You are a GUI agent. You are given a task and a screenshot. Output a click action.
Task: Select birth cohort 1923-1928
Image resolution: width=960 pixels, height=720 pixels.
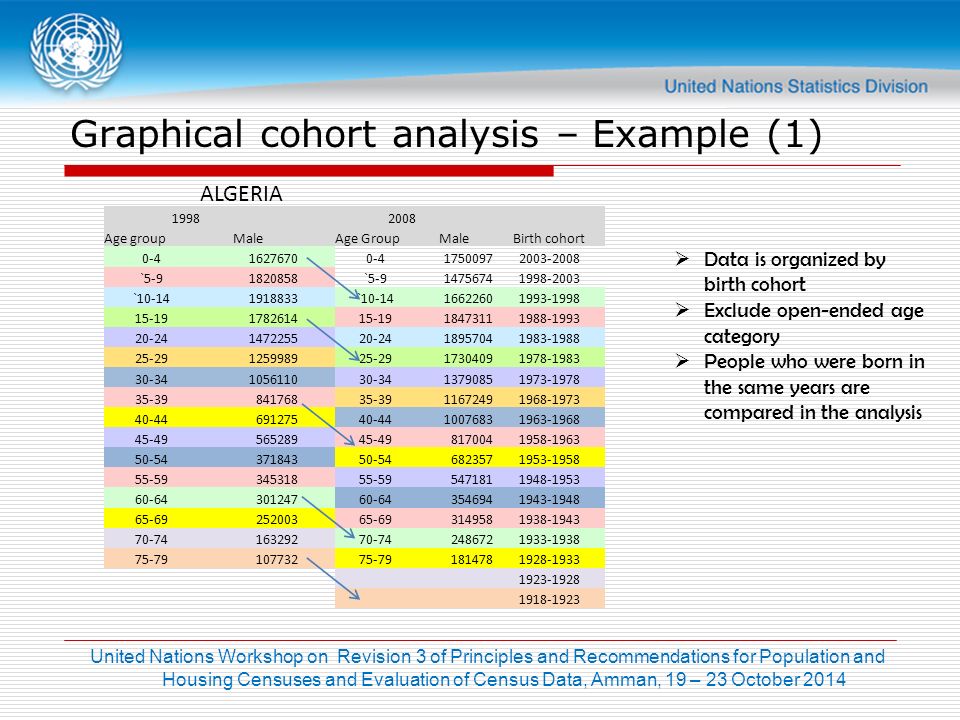549,580
